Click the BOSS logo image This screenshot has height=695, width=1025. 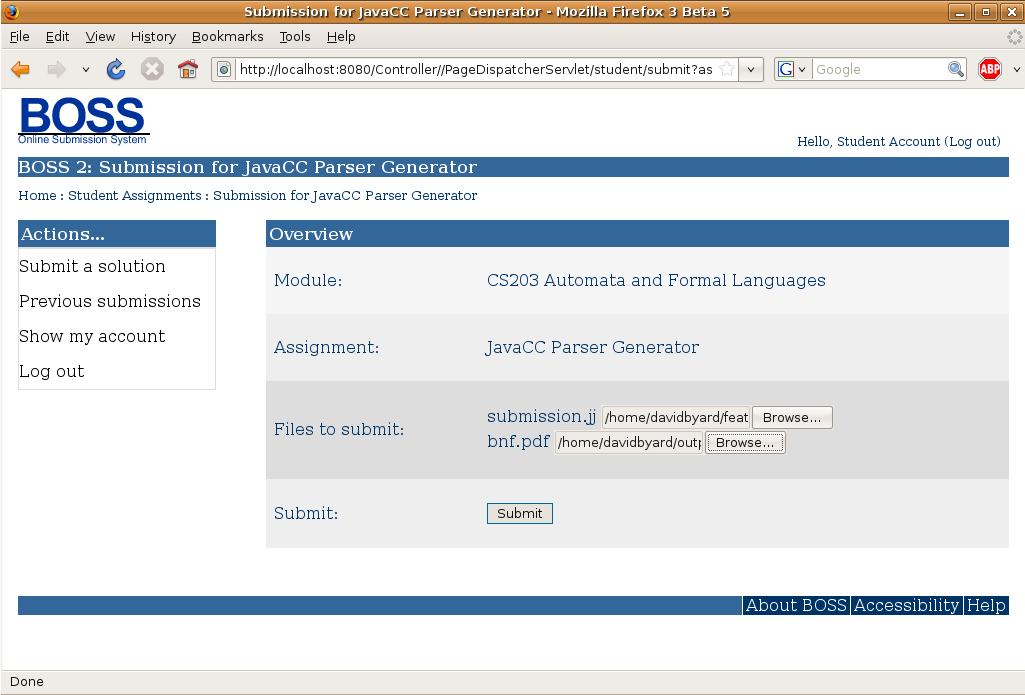83,120
